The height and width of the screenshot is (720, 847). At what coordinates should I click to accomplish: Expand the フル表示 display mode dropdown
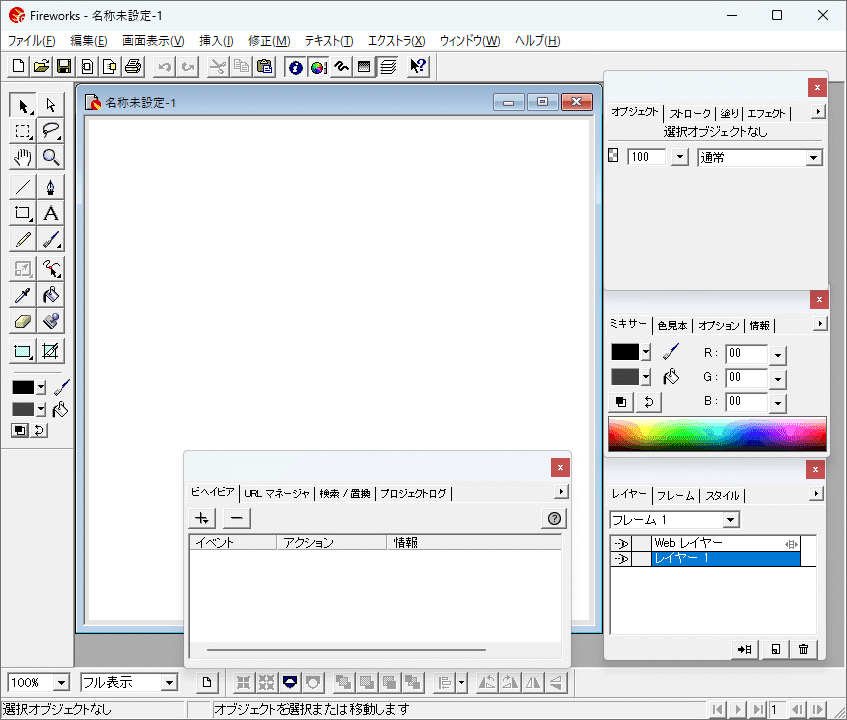169,682
